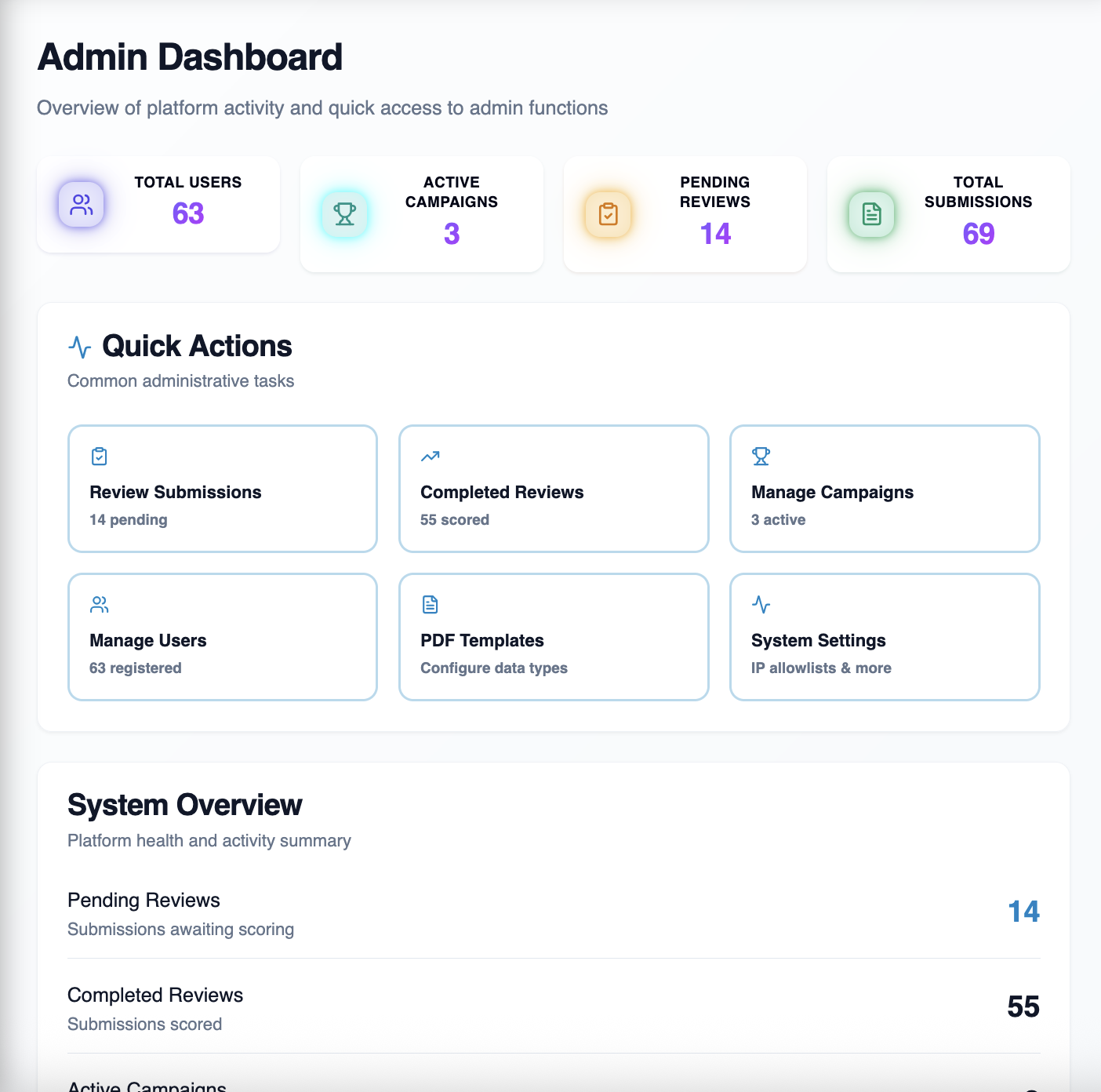The height and width of the screenshot is (1092, 1101).
Task: Click the Active Campaigns count 3
Action: 452,234
